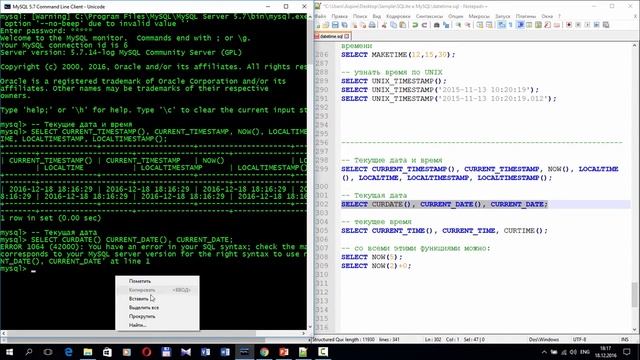The height and width of the screenshot is (360, 640).
Task: Open Chrome from taskbar
Action: [x=264, y=352]
